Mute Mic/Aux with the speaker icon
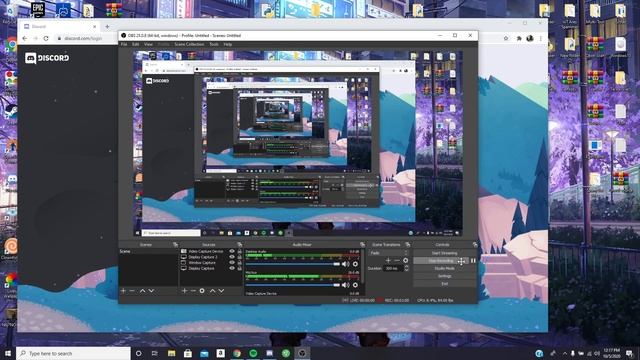The width and height of the screenshot is (640, 360). pyautogui.click(x=346, y=285)
